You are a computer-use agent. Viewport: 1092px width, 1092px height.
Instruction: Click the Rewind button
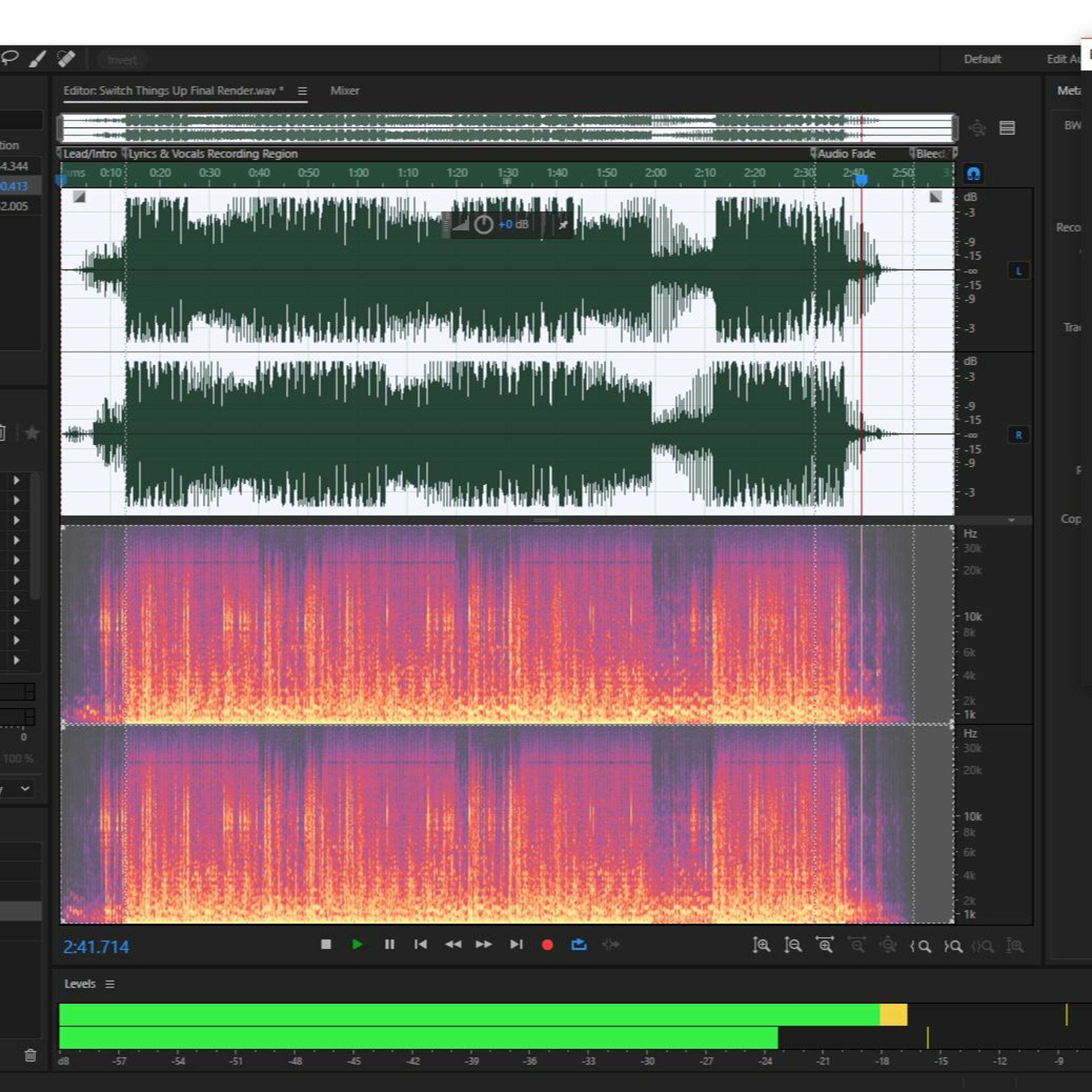[453, 945]
